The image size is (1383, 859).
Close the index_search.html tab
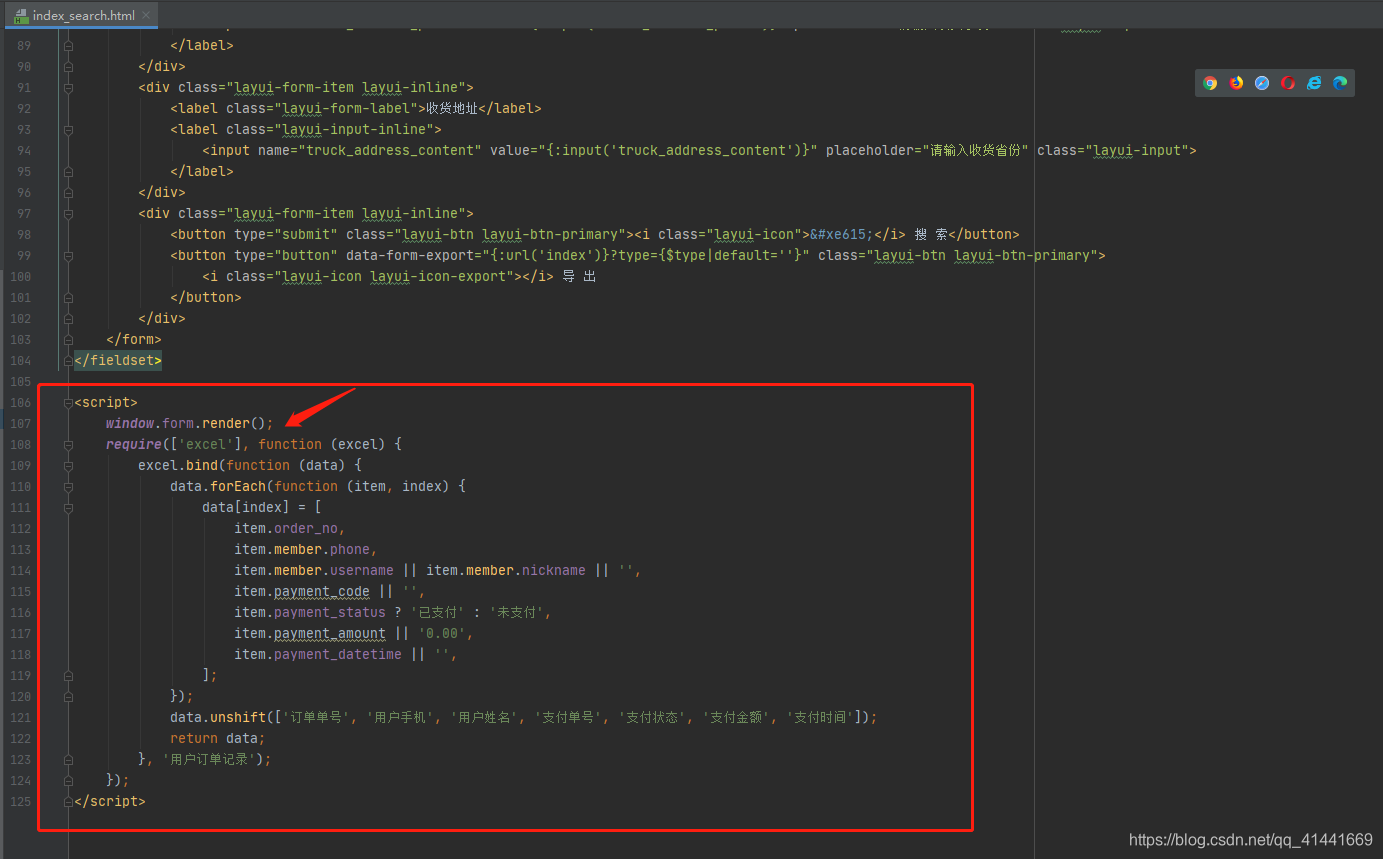[146, 15]
